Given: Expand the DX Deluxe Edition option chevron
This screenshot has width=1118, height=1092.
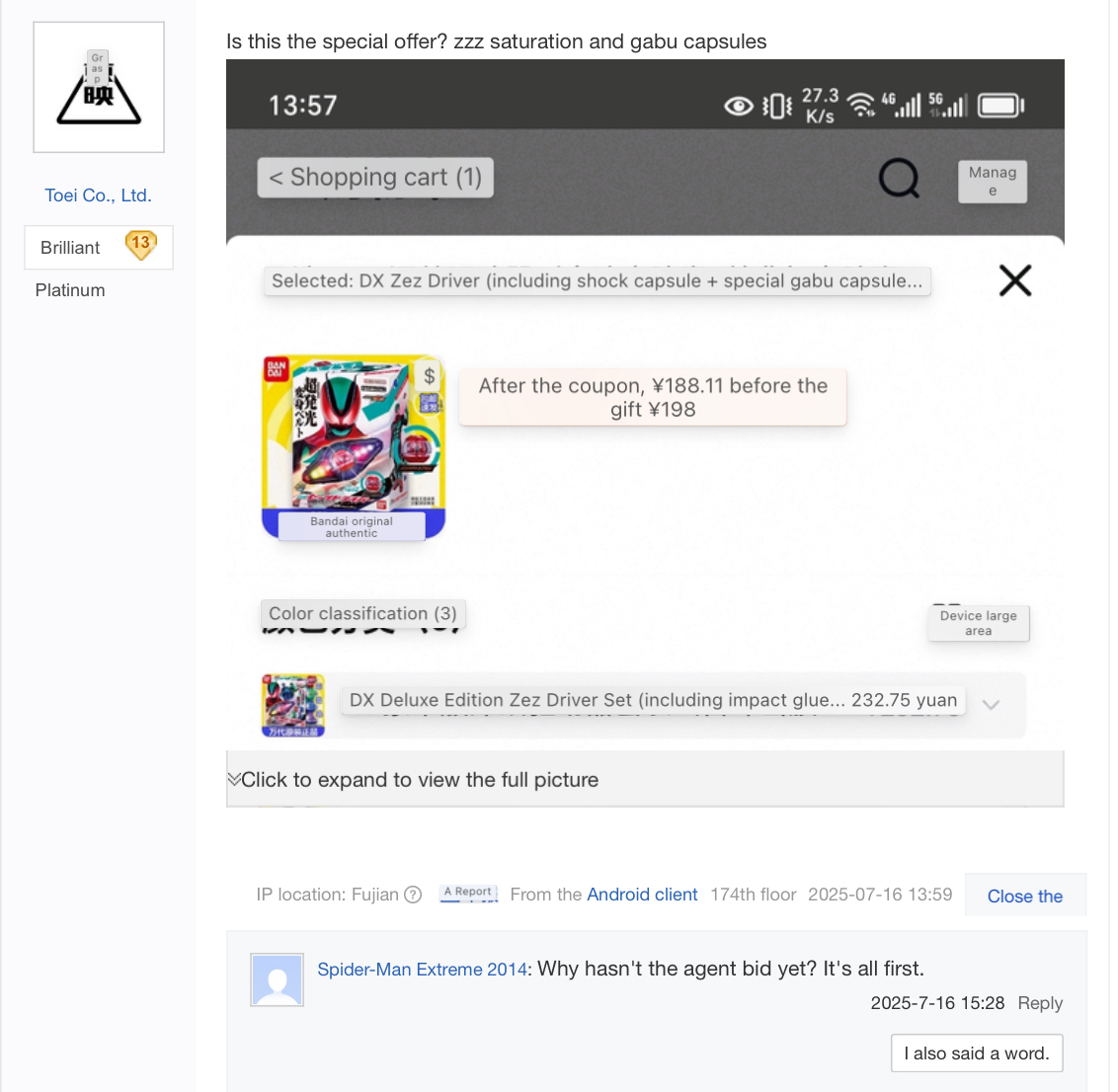Looking at the screenshot, I should pyautogui.click(x=991, y=705).
